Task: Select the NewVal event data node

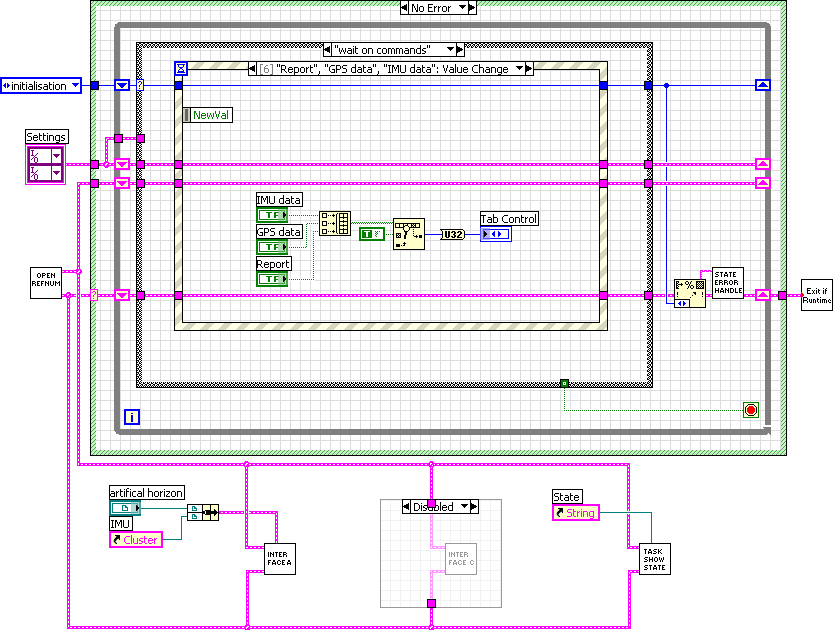Action: click(x=207, y=115)
